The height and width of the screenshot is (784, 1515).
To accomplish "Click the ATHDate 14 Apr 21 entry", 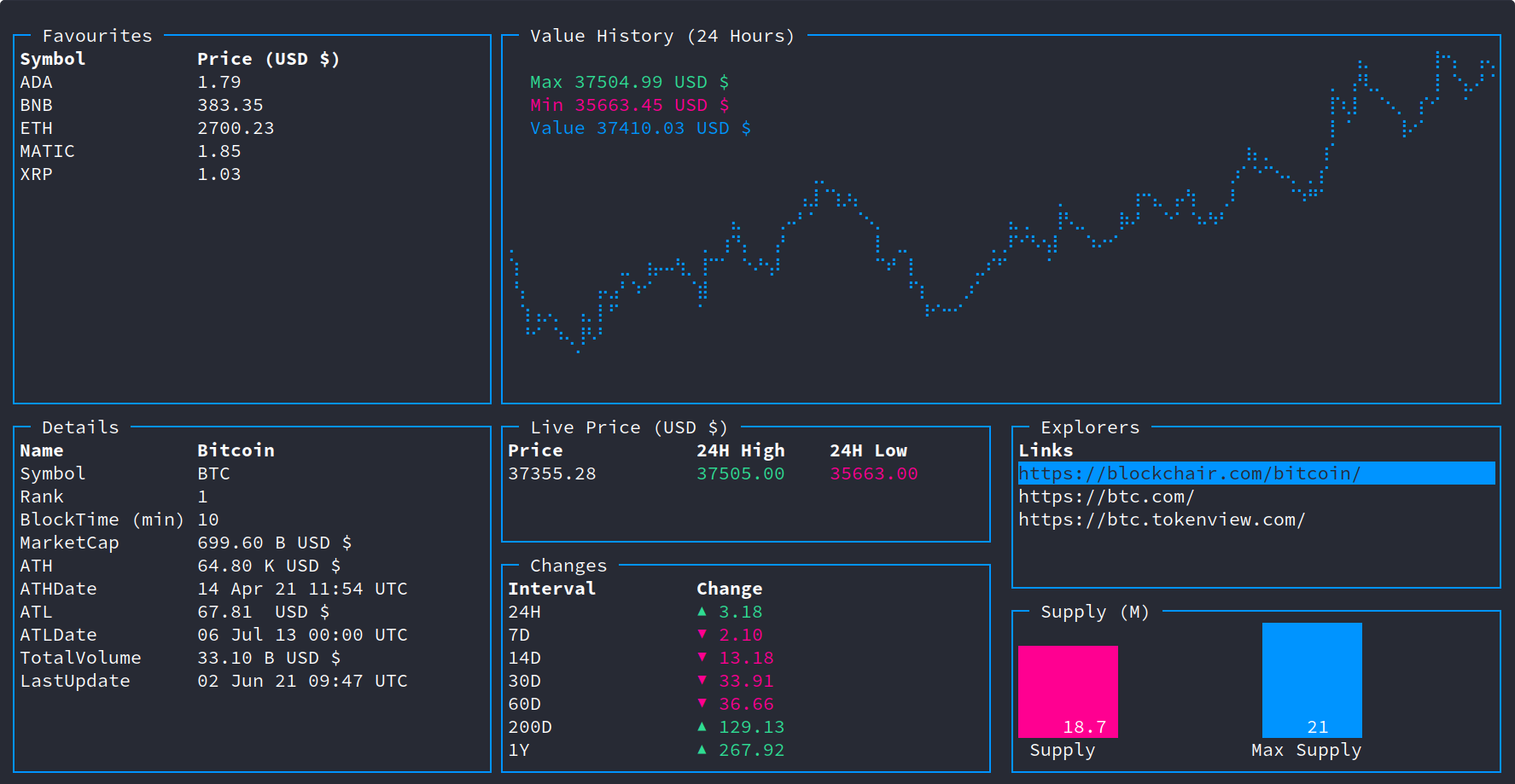I will (302, 589).
